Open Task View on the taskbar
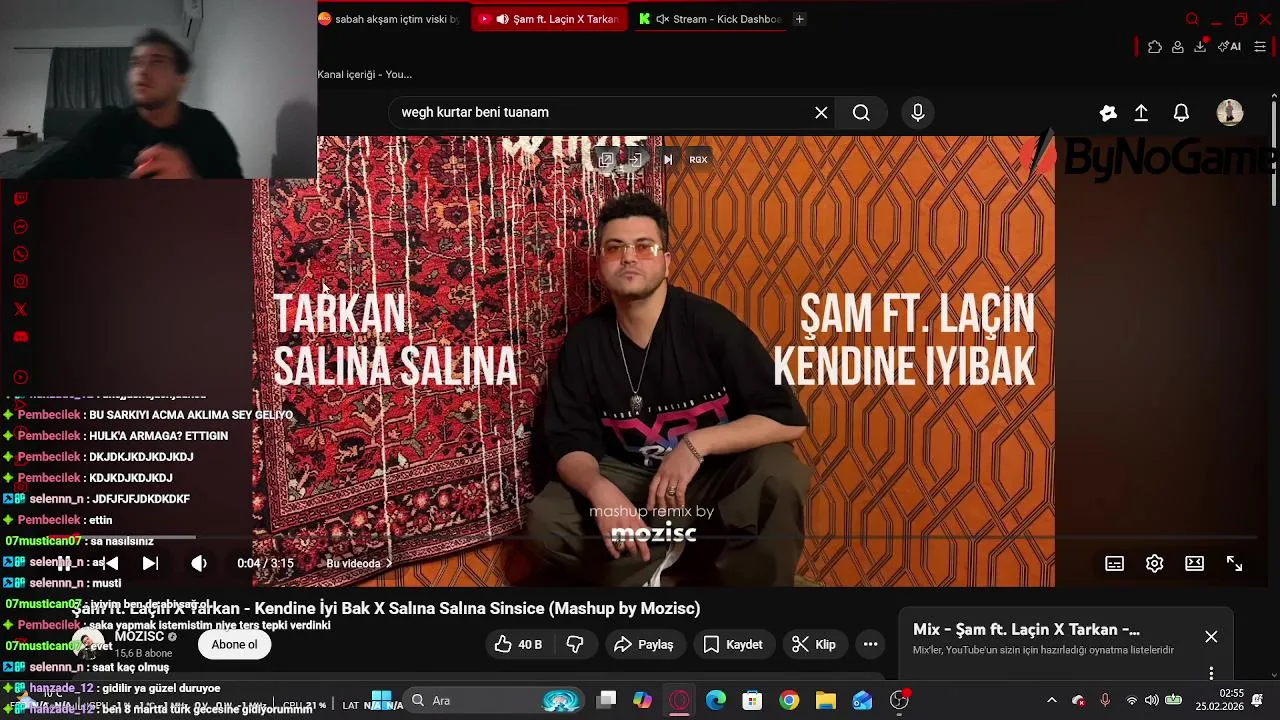Image resolution: width=1280 pixels, height=720 pixels. tap(606, 701)
